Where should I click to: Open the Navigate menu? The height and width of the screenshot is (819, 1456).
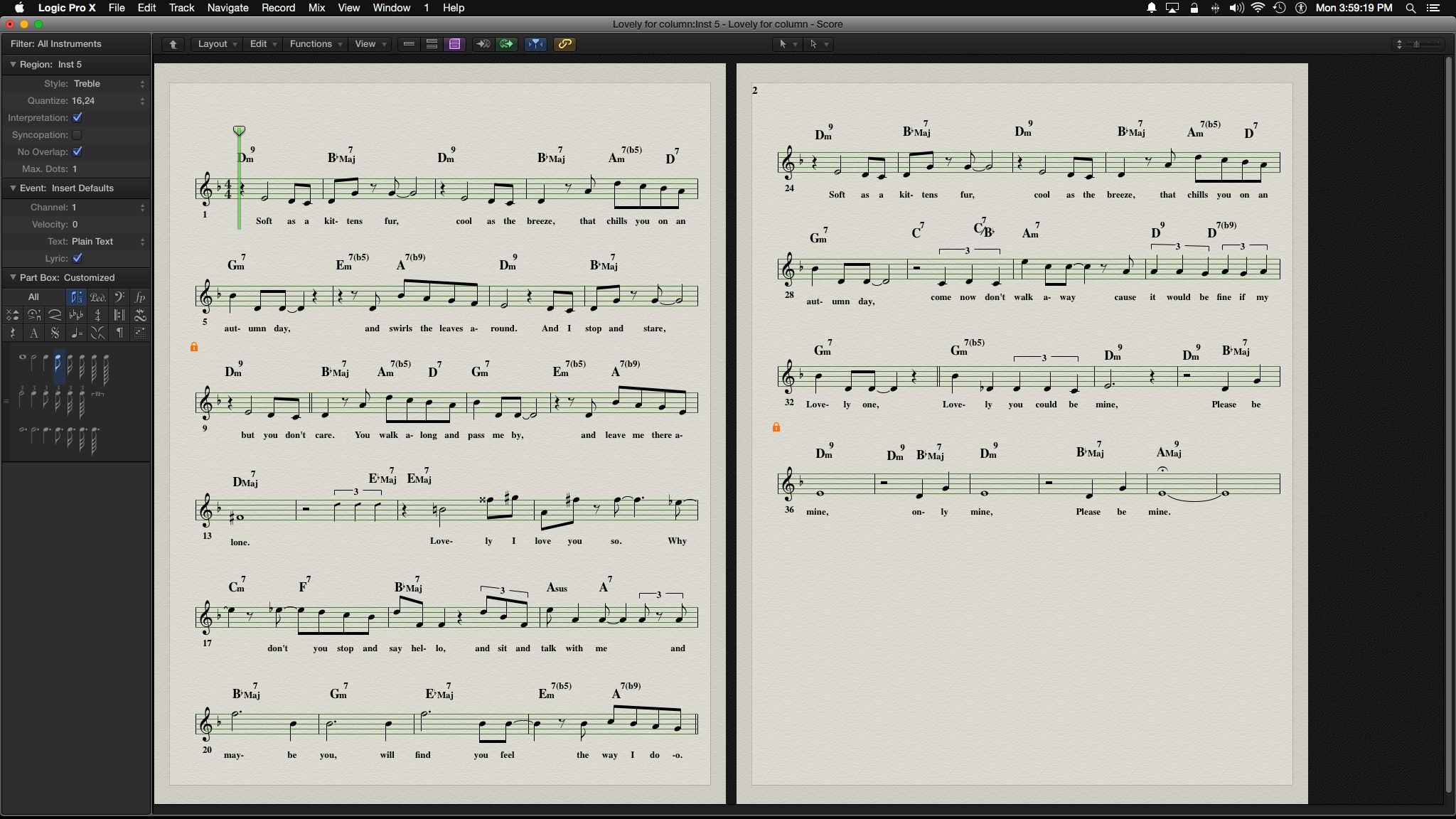click(x=227, y=8)
